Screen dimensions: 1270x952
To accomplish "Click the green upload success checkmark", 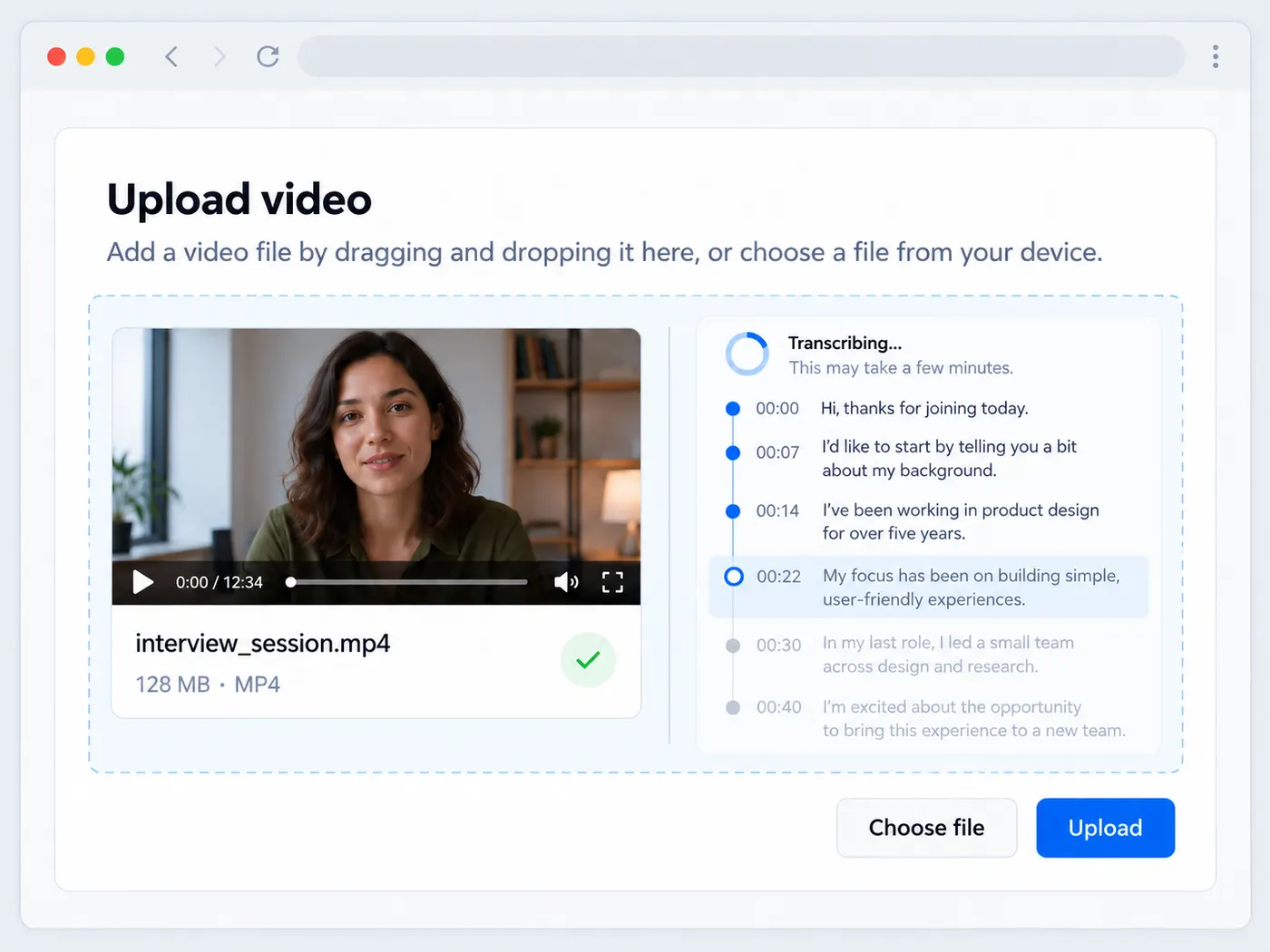I will (x=588, y=660).
